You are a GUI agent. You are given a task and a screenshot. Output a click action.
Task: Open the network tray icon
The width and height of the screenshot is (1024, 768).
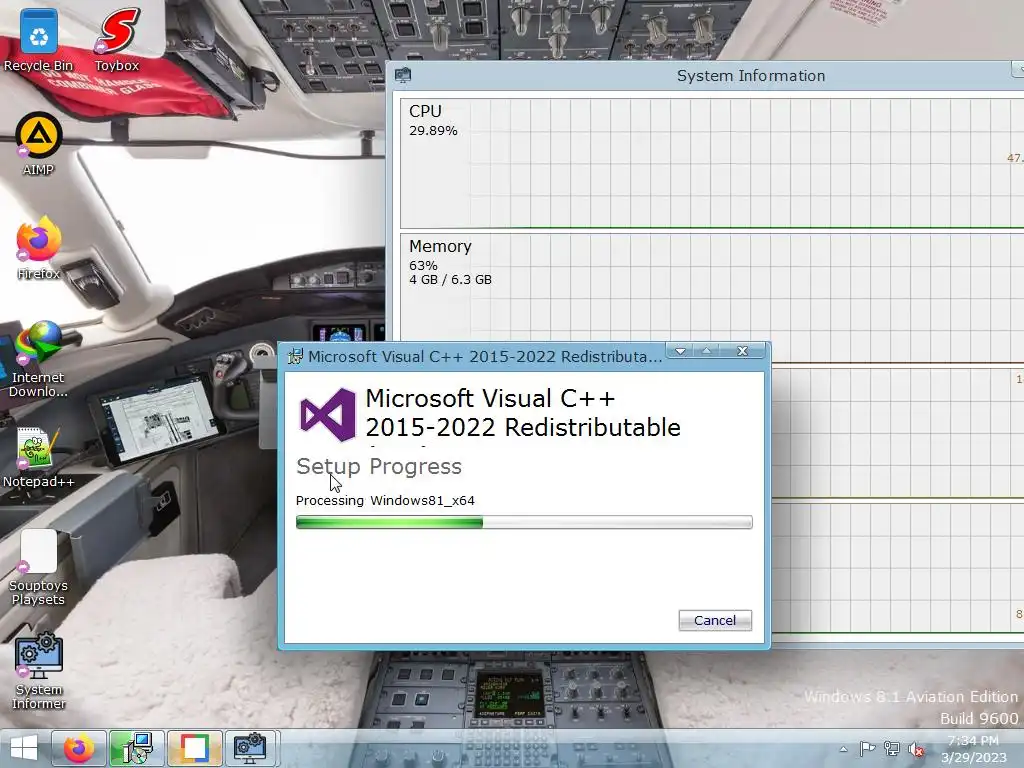click(x=891, y=748)
